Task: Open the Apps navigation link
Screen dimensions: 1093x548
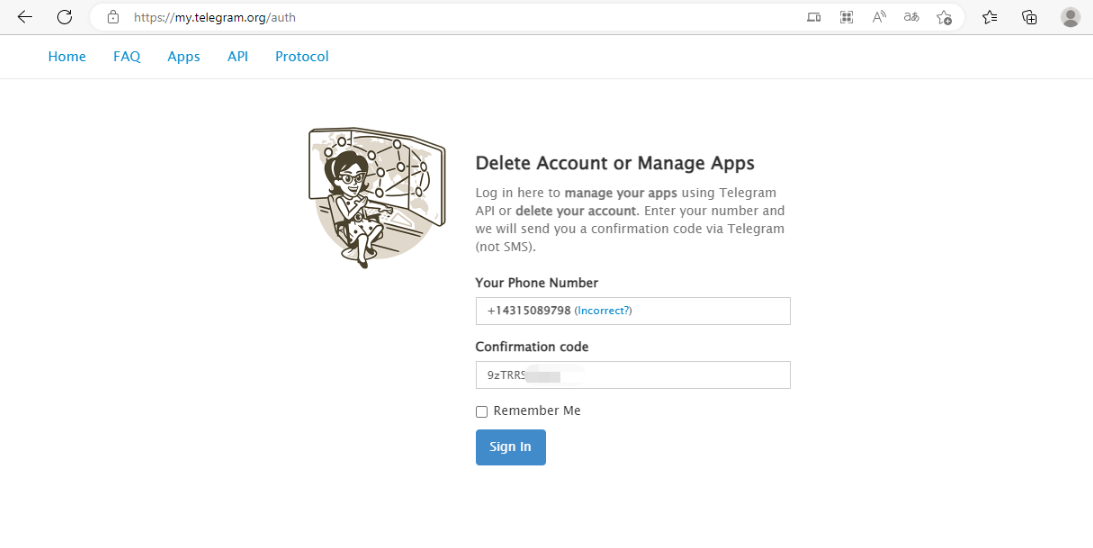Action: pos(183,56)
